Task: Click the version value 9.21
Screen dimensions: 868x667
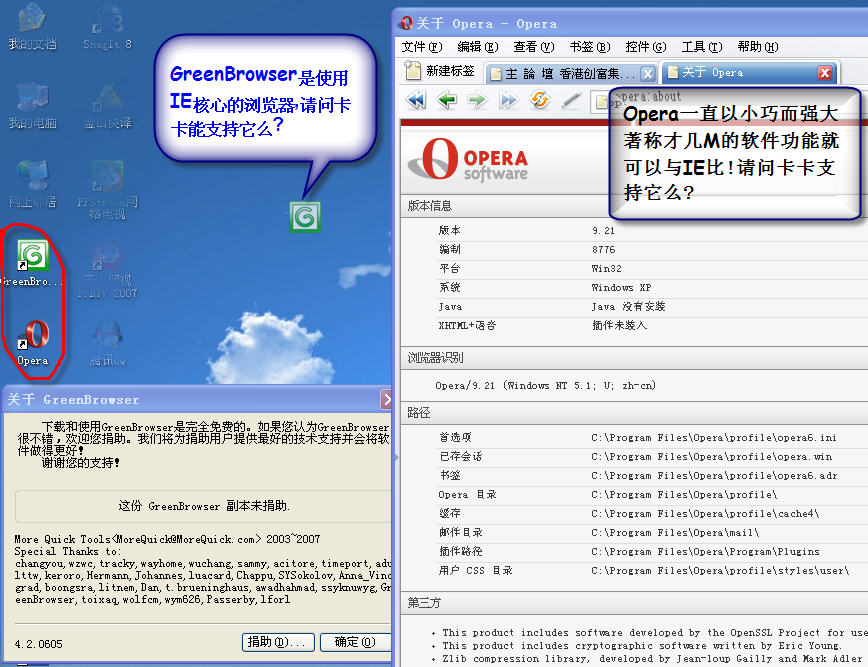Action: 603,230
